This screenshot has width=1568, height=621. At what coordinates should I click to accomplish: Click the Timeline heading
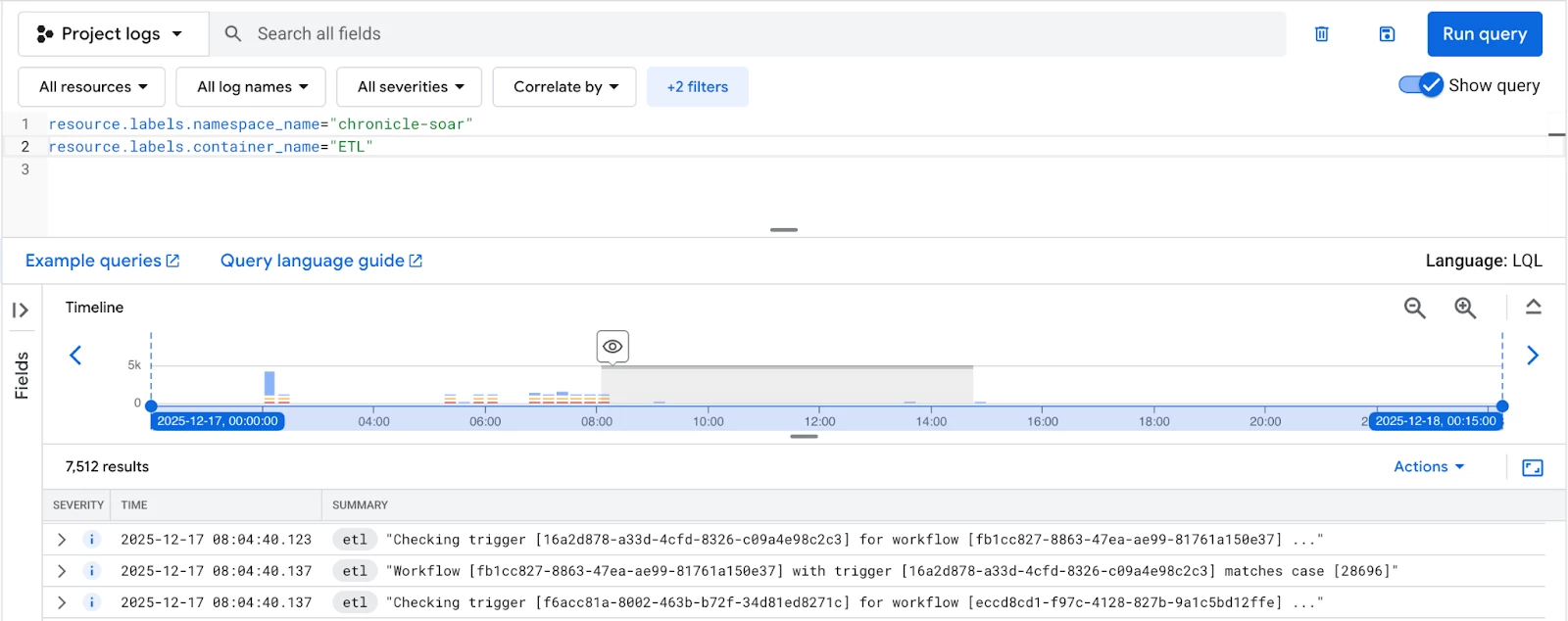click(x=94, y=308)
